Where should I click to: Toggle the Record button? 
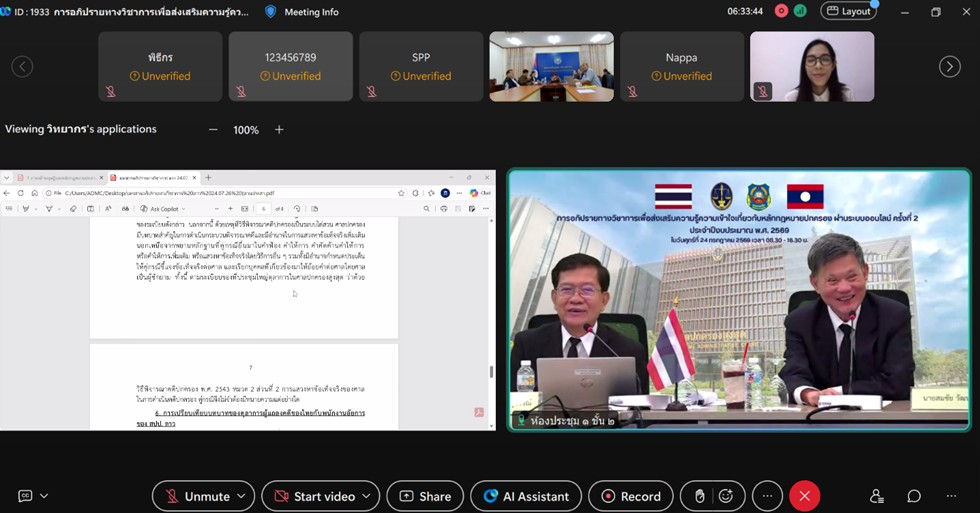click(x=631, y=496)
